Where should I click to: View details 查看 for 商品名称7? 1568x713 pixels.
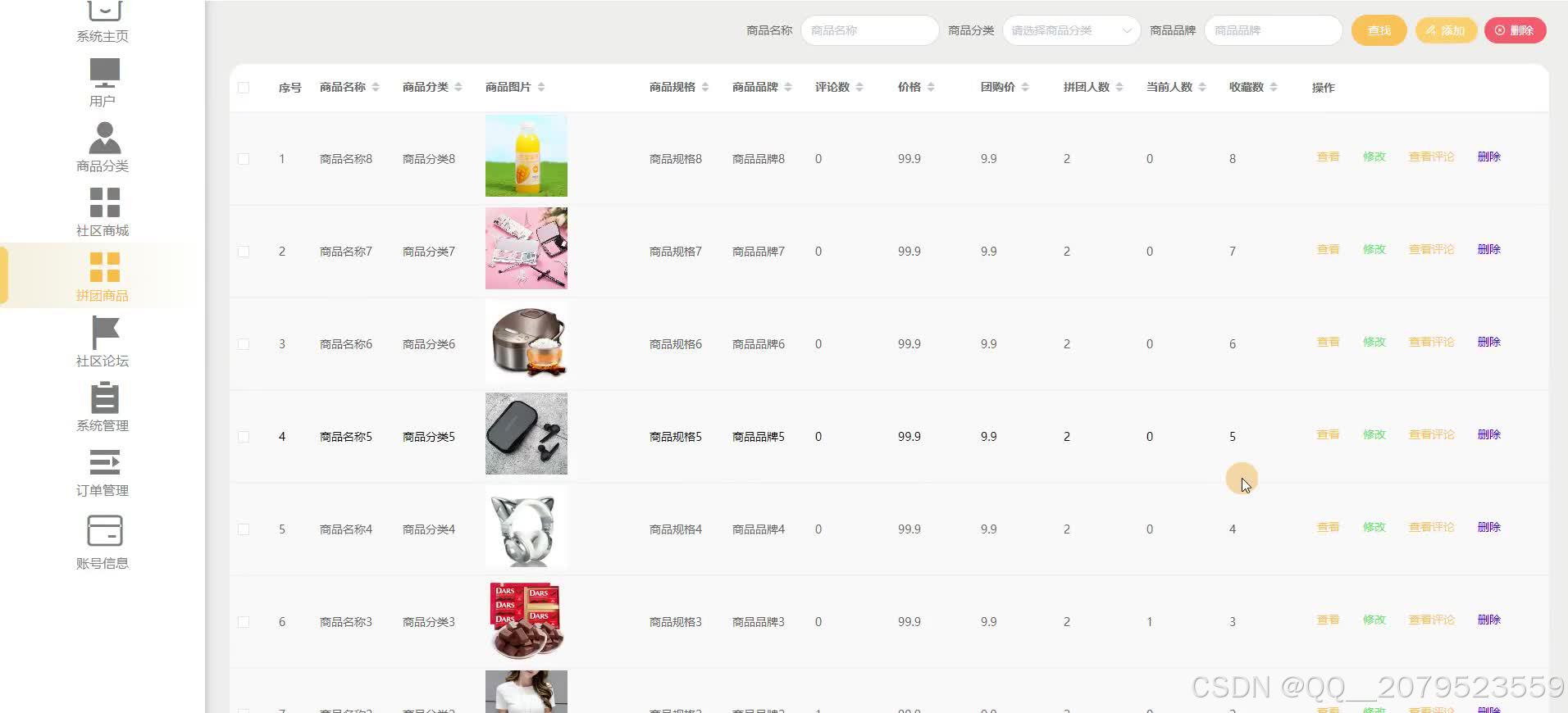pyautogui.click(x=1328, y=249)
